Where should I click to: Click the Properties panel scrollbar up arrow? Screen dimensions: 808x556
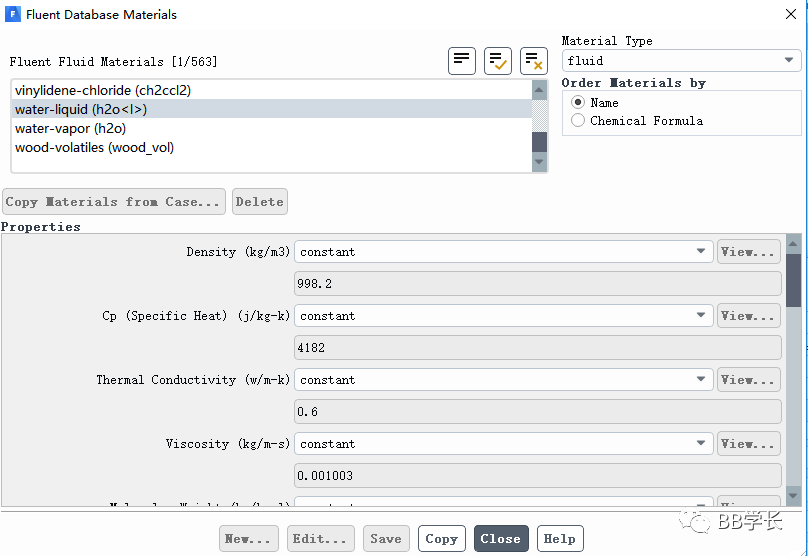tap(793, 243)
